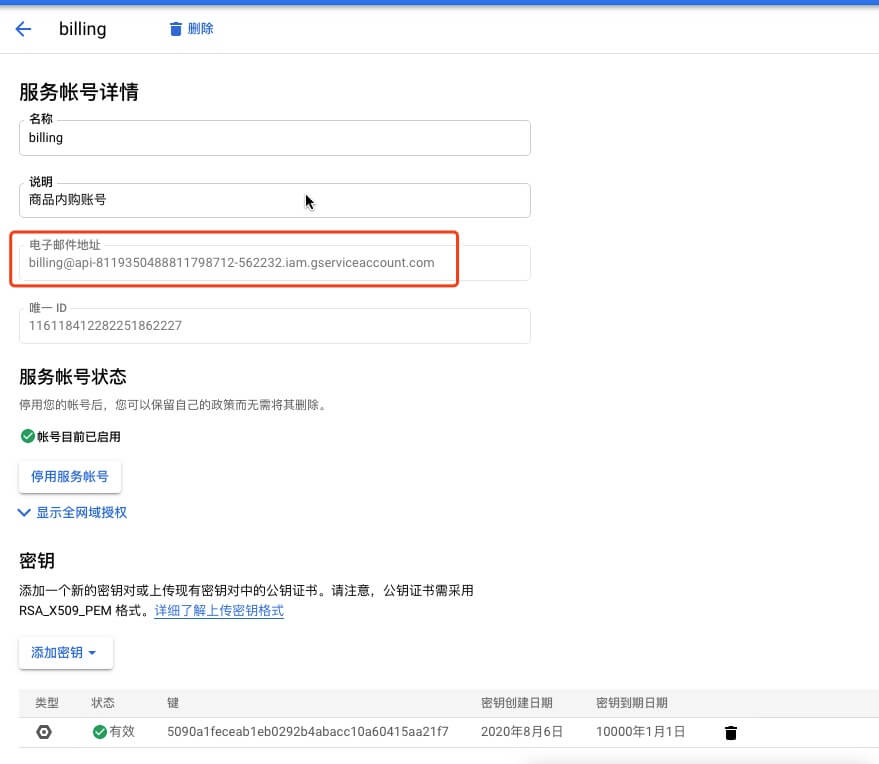Click the green 有效 status check icon
Screen dimensions: 879x764
100,732
